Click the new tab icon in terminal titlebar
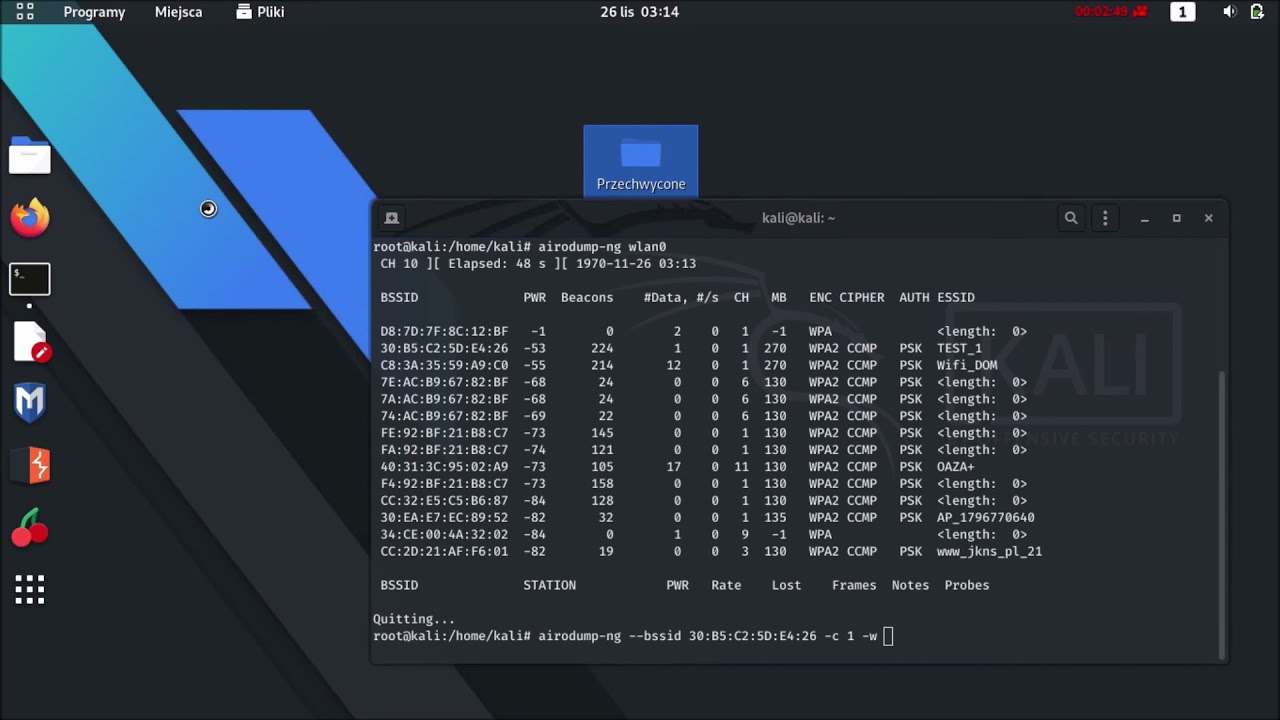This screenshot has height=720, width=1280. [x=392, y=218]
